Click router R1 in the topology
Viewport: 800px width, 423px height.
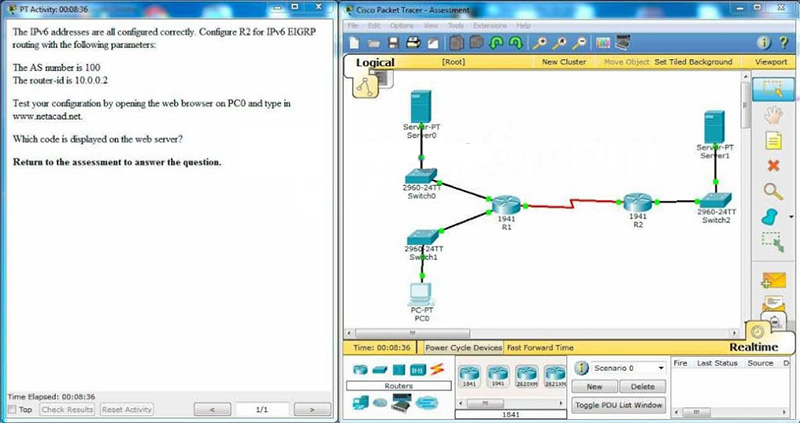(x=506, y=204)
